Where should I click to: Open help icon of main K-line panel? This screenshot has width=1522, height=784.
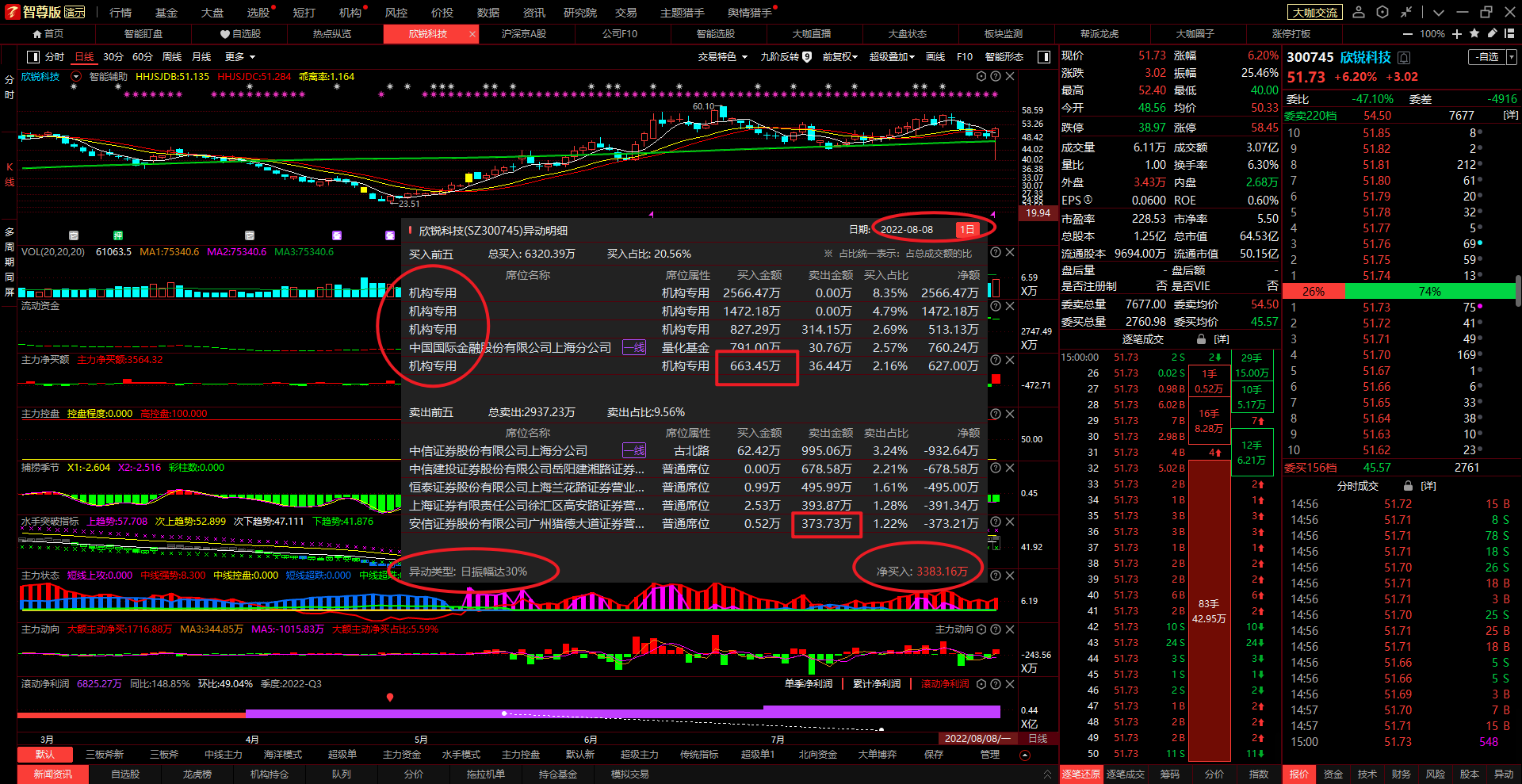point(996,77)
